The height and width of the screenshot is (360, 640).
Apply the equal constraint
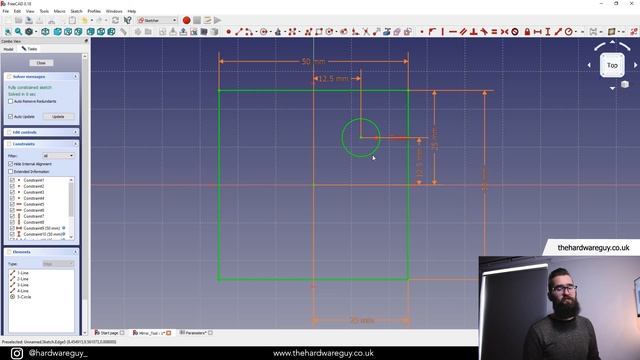(494, 31)
